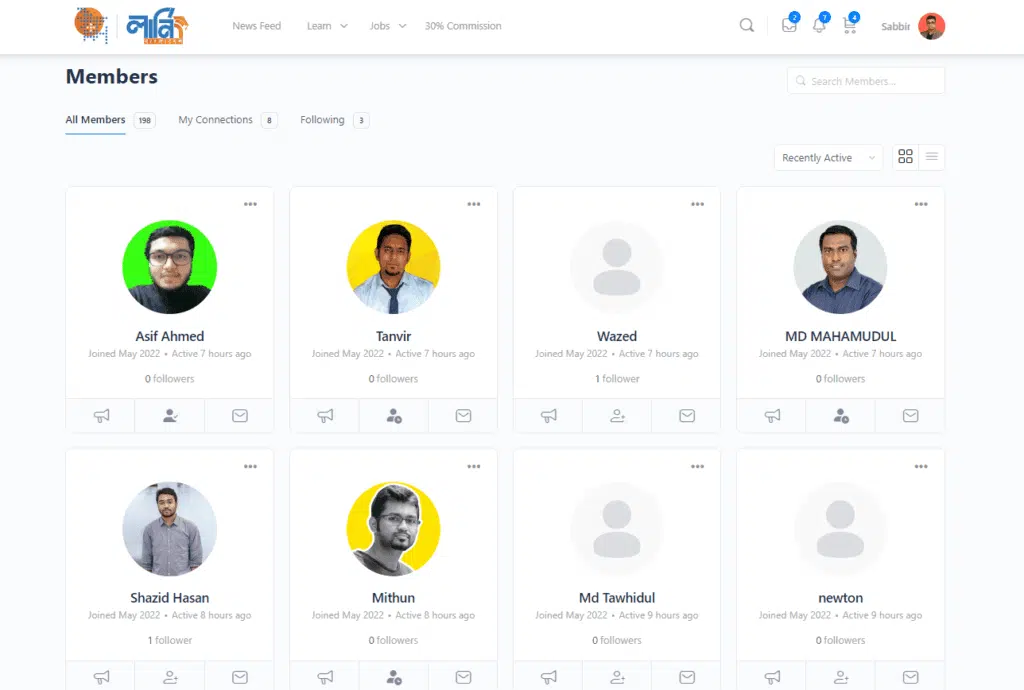1024x690 pixels.
Task: Expand the Learn menu
Action: coord(327,26)
